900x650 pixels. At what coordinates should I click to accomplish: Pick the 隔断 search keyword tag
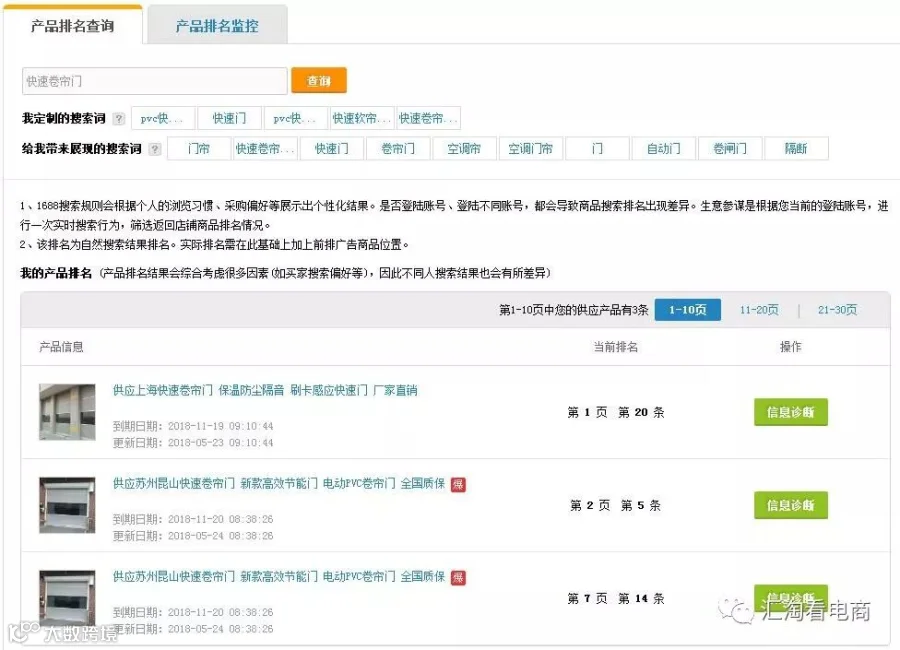pyautogui.click(x=796, y=149)
